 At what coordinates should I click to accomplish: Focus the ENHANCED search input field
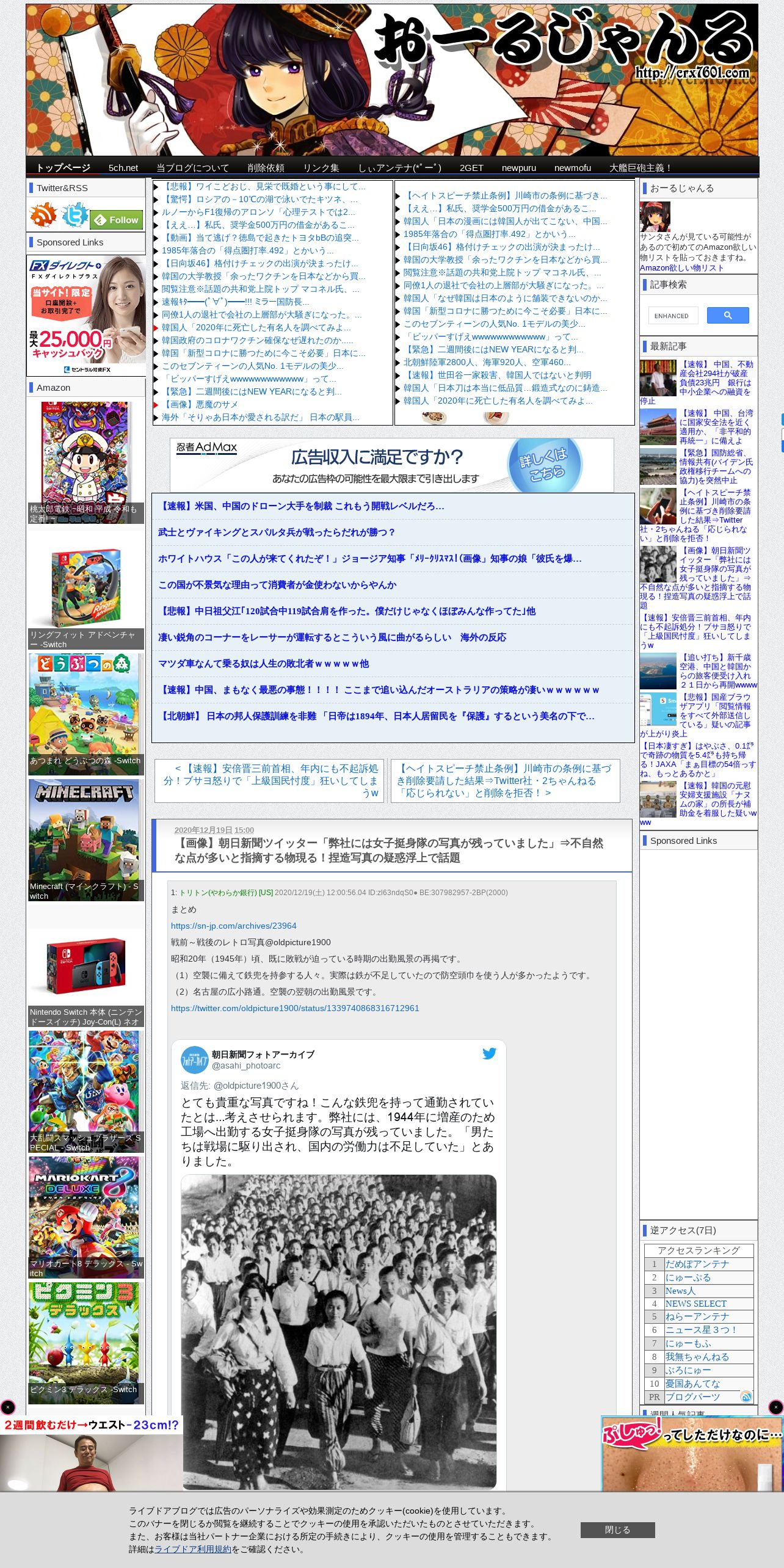pyautogui.click(x=673, y=316)
